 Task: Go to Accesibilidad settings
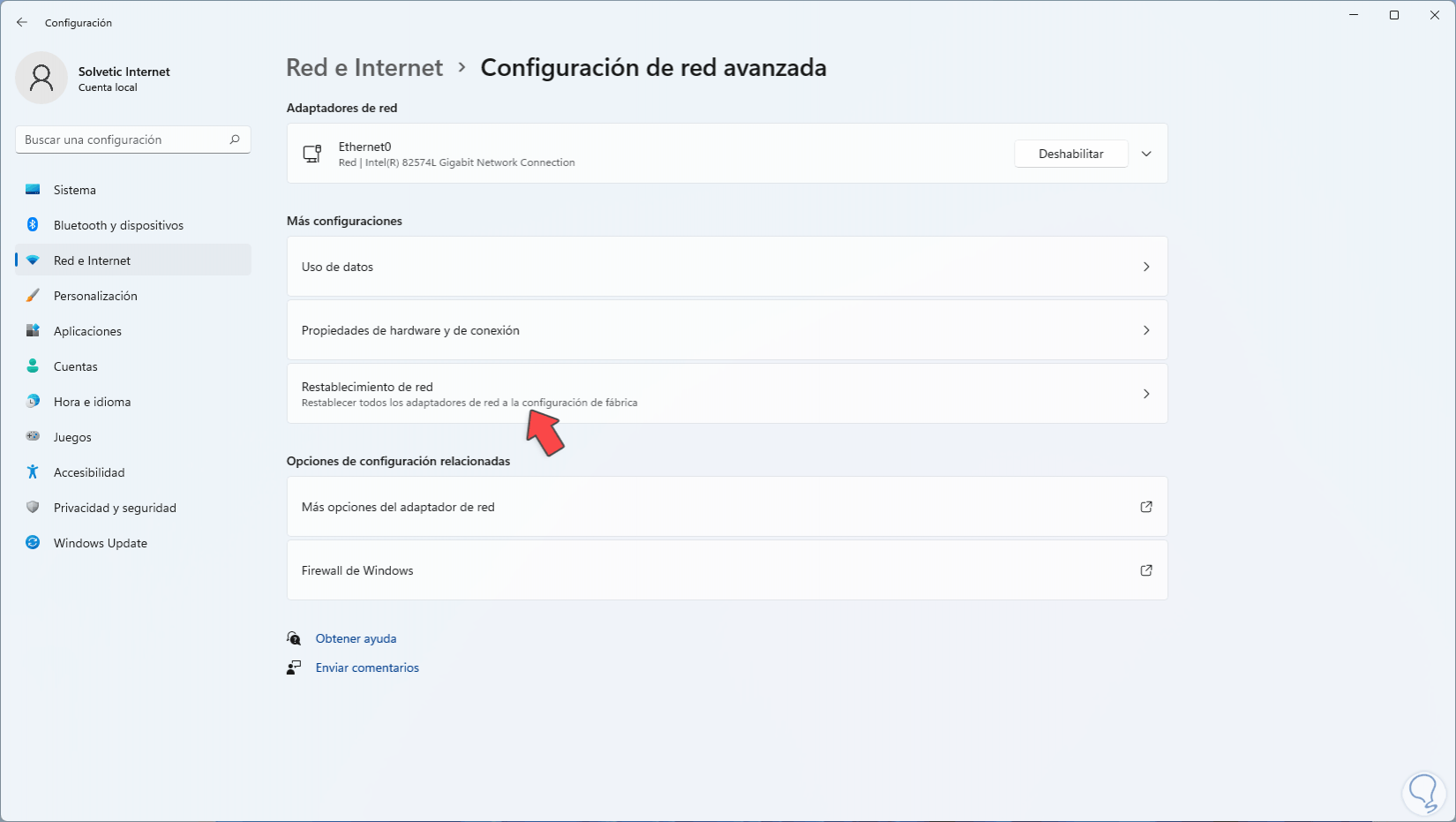point(133,472)
